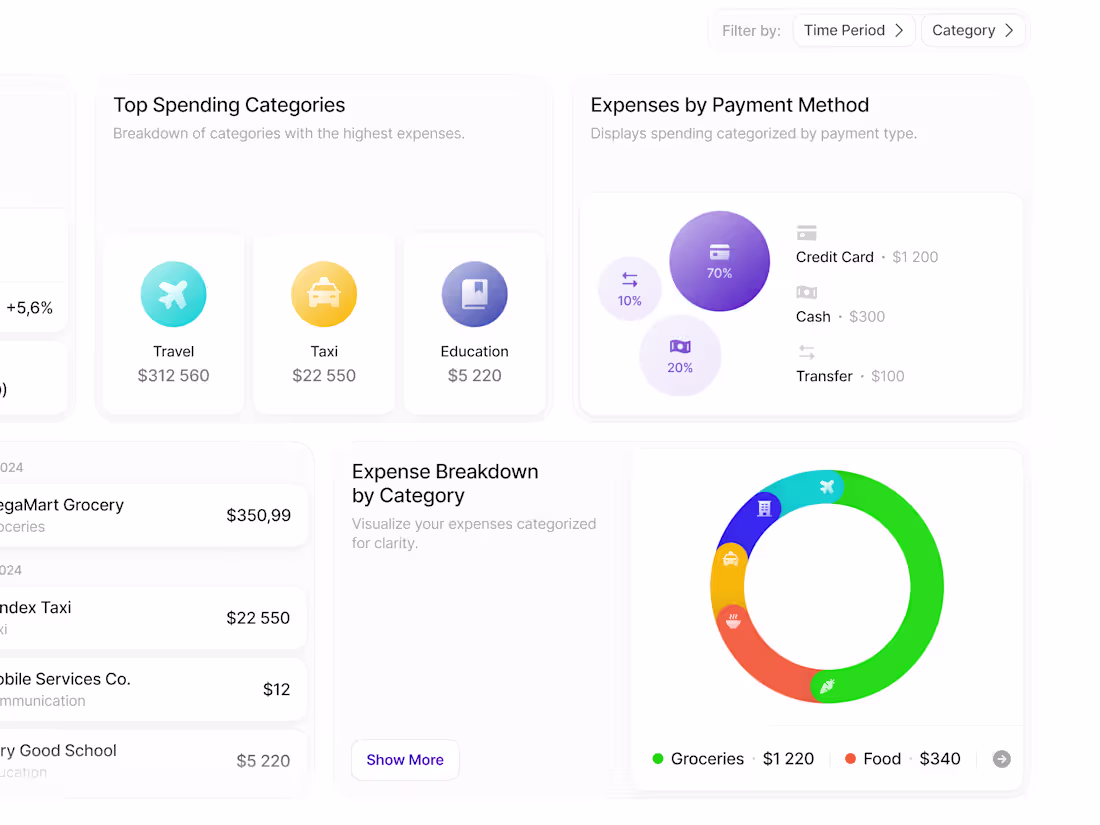Viewport: 1100px width, 825px height.
Task: Select the Taxi category icon
Action: (x=324, y=294)
